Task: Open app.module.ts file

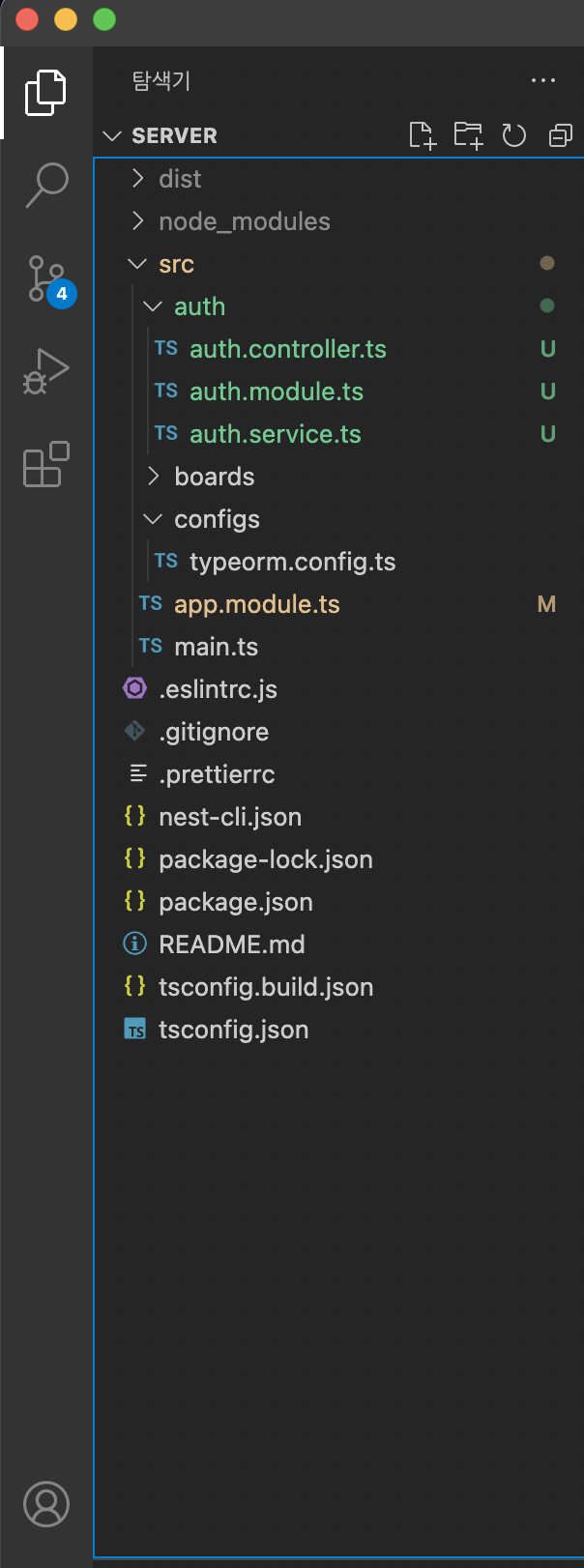Action: point(256,604)
